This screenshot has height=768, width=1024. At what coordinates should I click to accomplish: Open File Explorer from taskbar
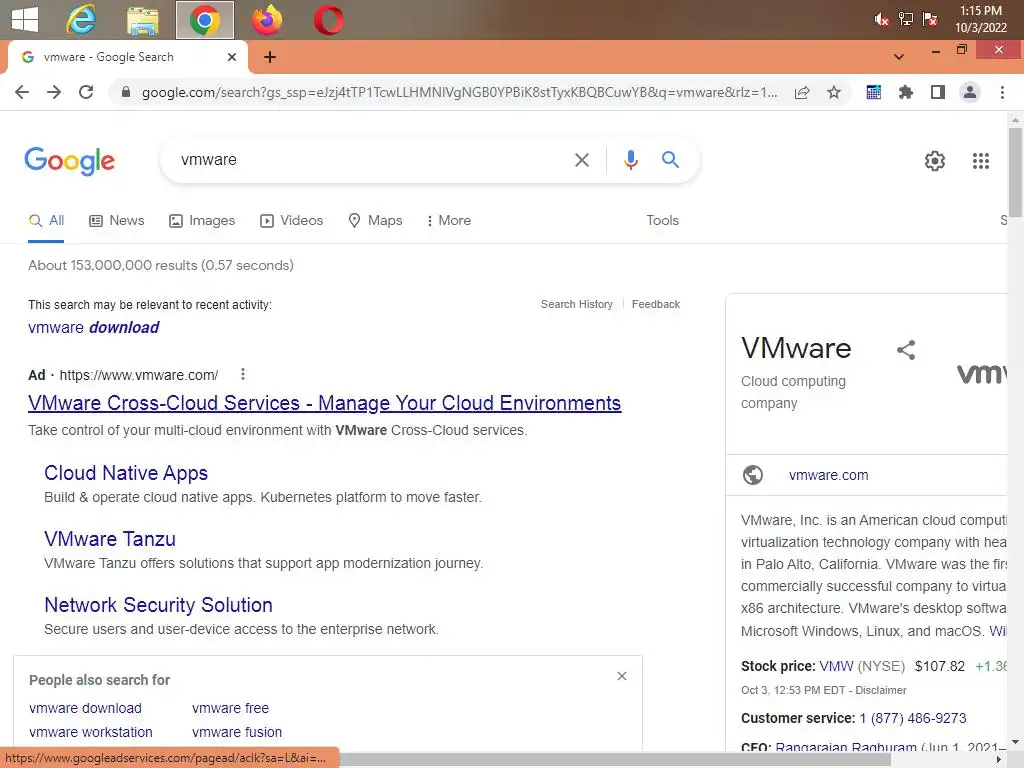point(142,20)
